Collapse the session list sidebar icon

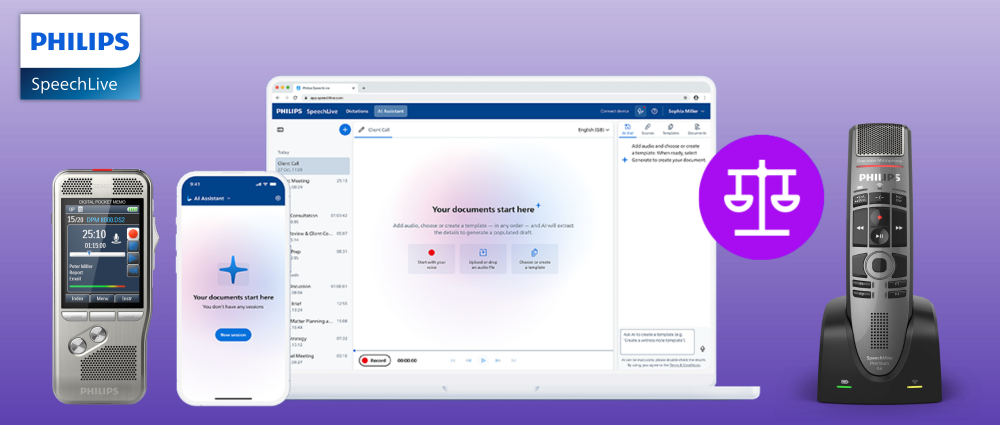coord(280,130)
